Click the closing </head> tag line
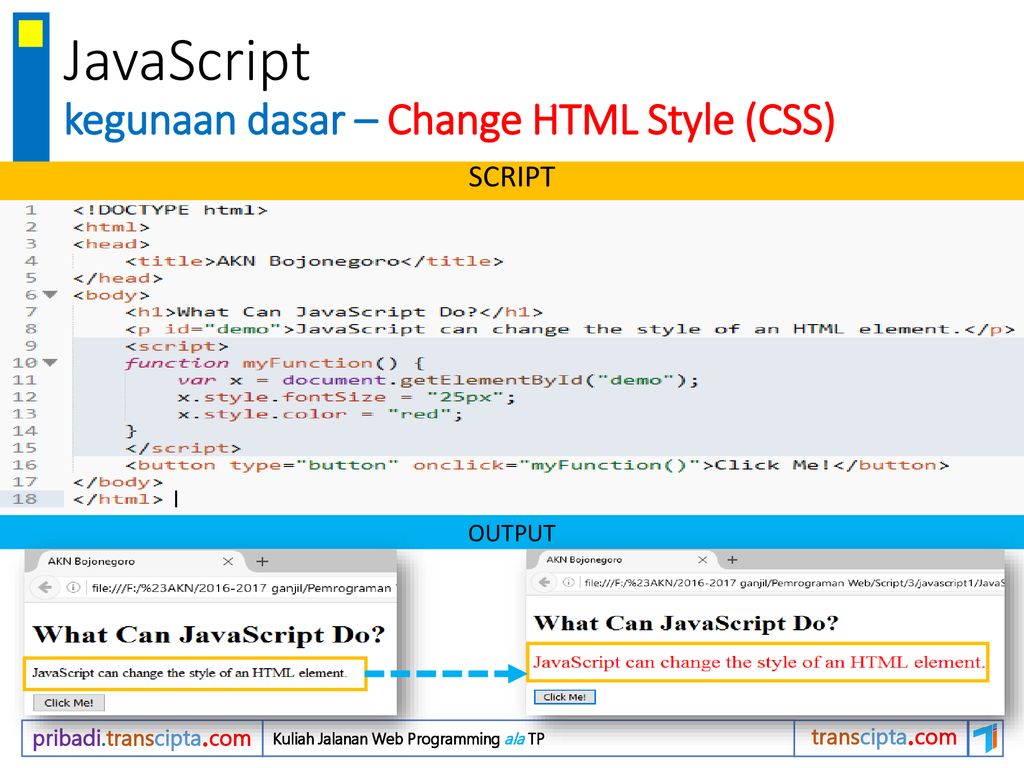The image size is (1024, 768). tap(118, 278)
